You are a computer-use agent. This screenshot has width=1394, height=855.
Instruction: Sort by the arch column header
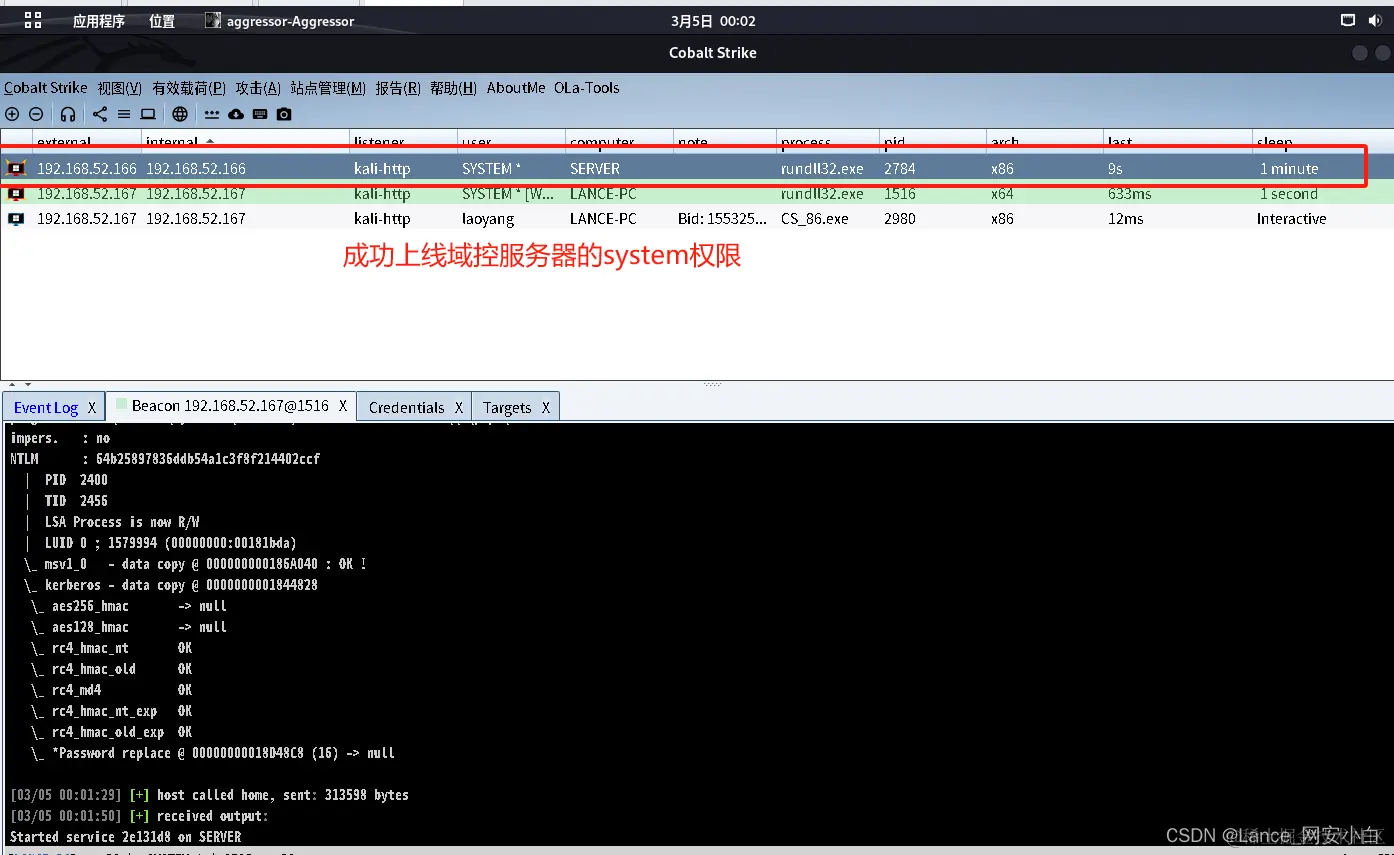1045,141
